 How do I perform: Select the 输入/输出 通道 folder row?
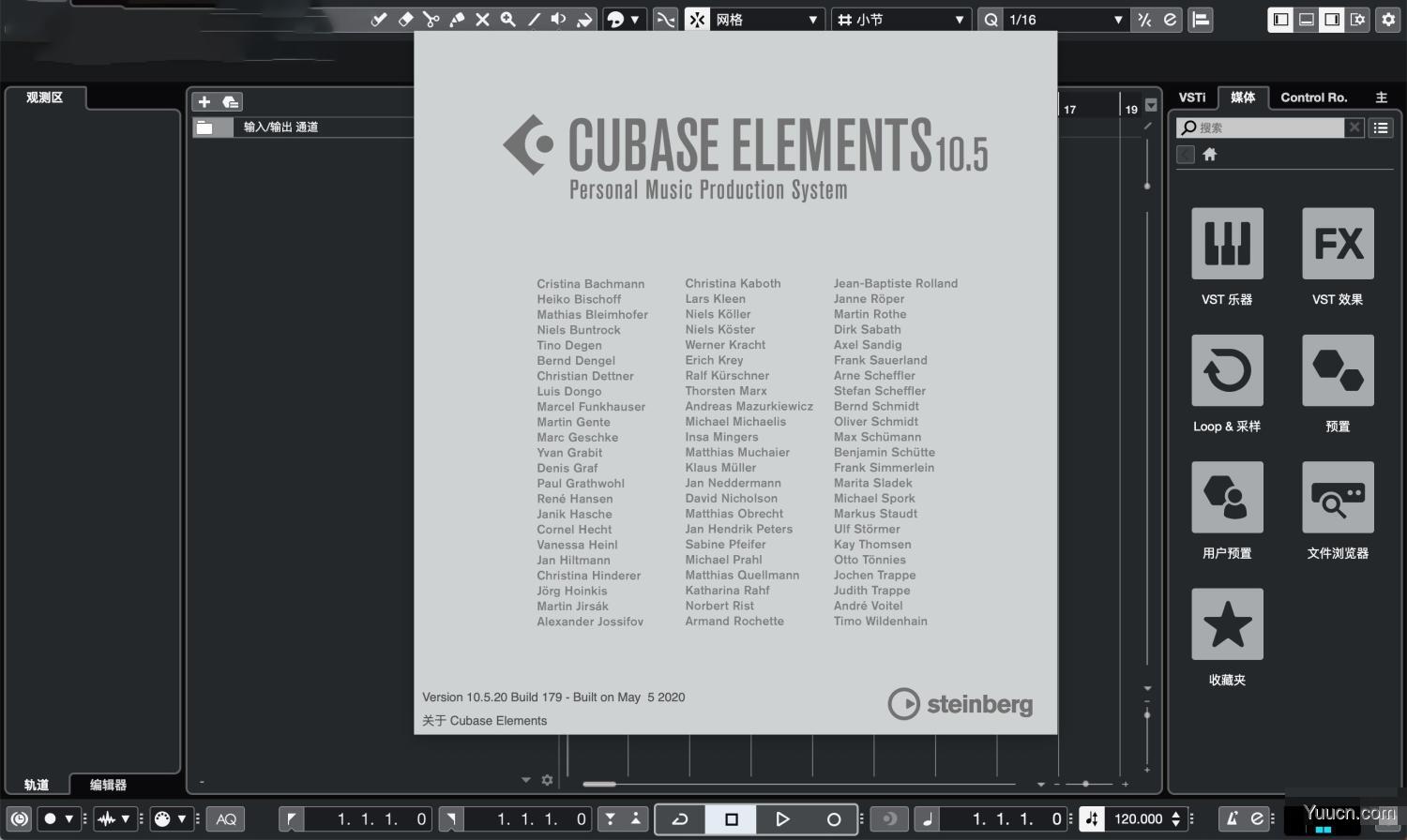click(x=303, y=127)
